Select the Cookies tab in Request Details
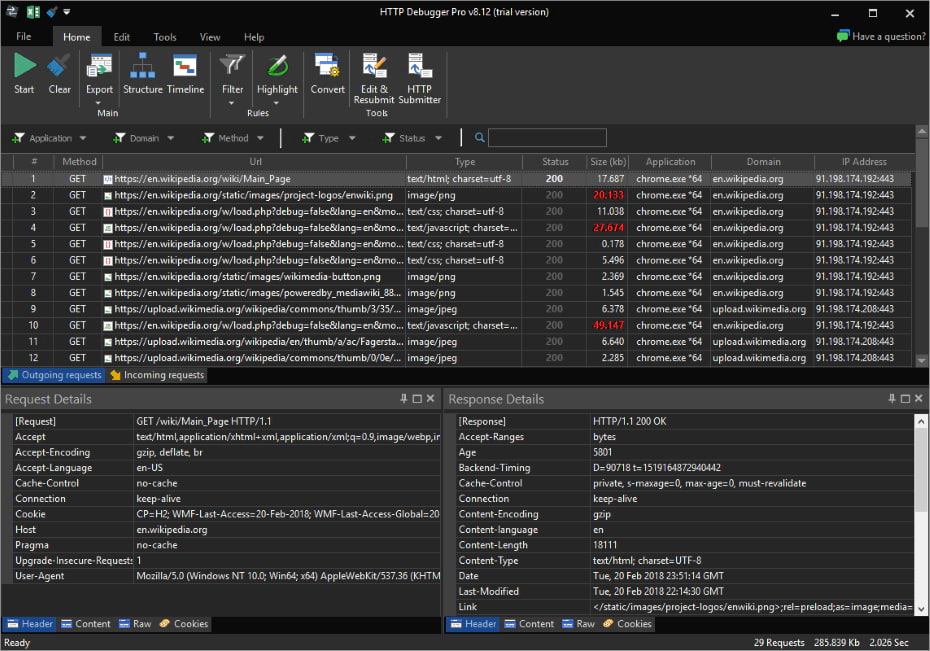Screen dimensions: 930x651 tap(183, 623)
